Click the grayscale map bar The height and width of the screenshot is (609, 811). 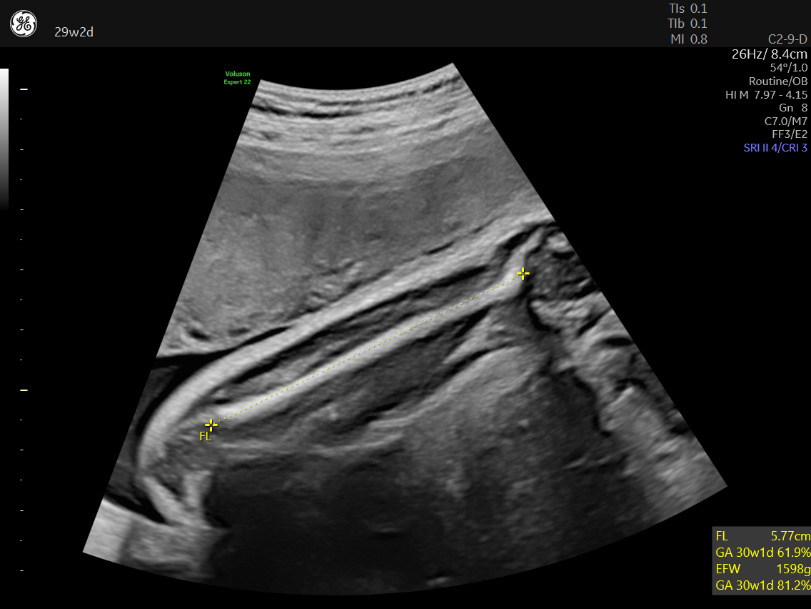[4, 138]
